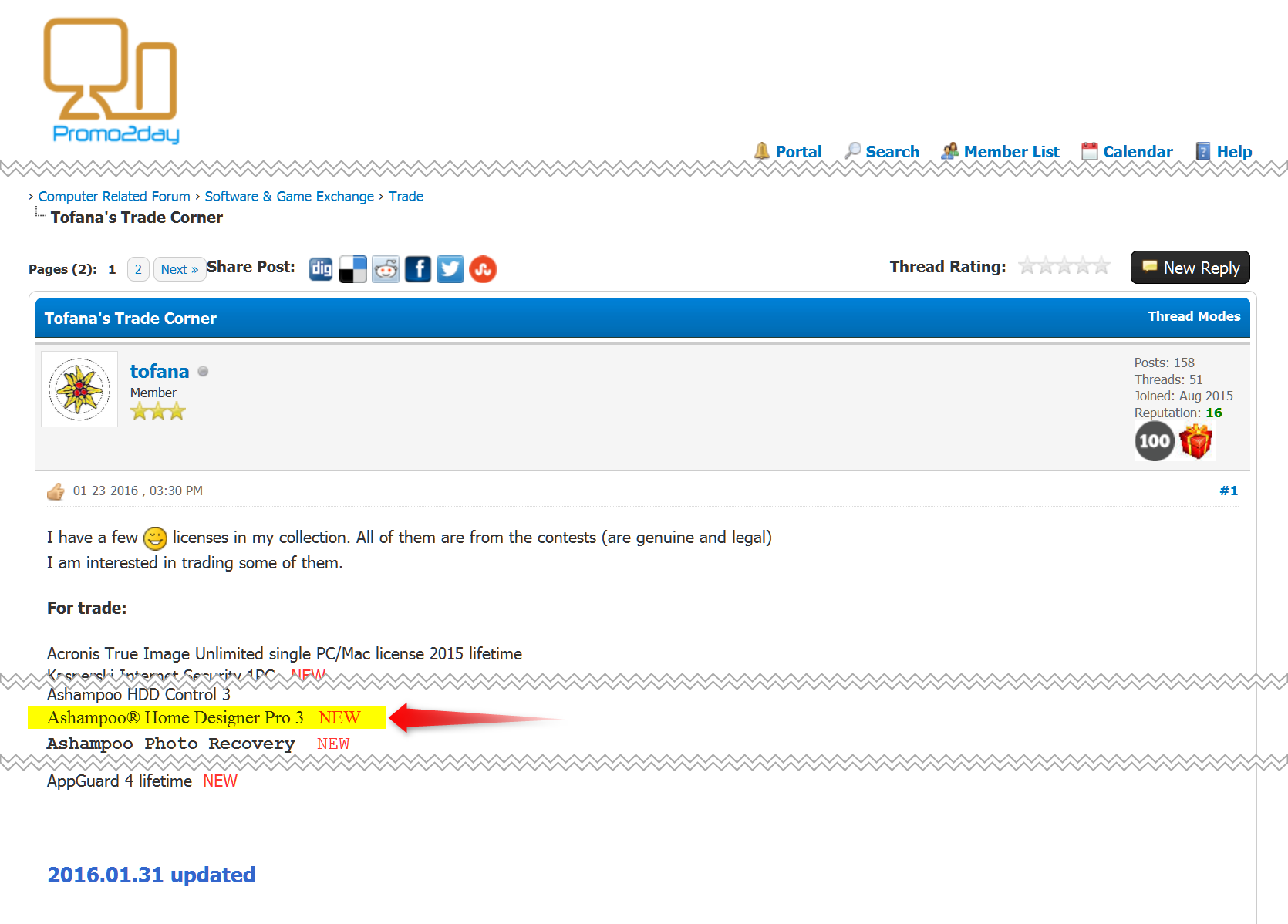Share post on StumbleUpon
1288x924 pixels.
(483, 269)
